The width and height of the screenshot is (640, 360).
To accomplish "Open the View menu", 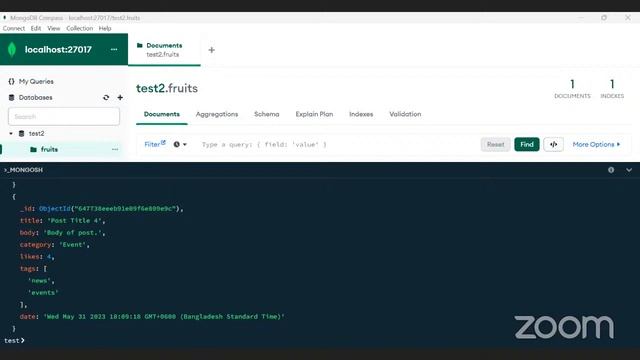I will 53,28.
